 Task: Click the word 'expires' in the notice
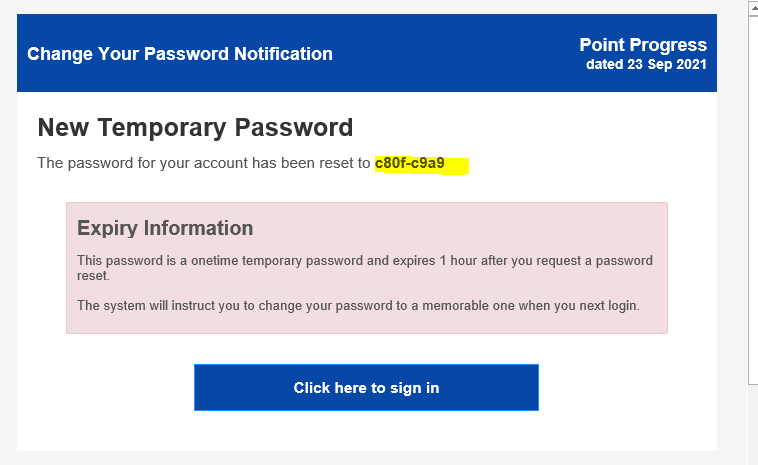[414, 261]
